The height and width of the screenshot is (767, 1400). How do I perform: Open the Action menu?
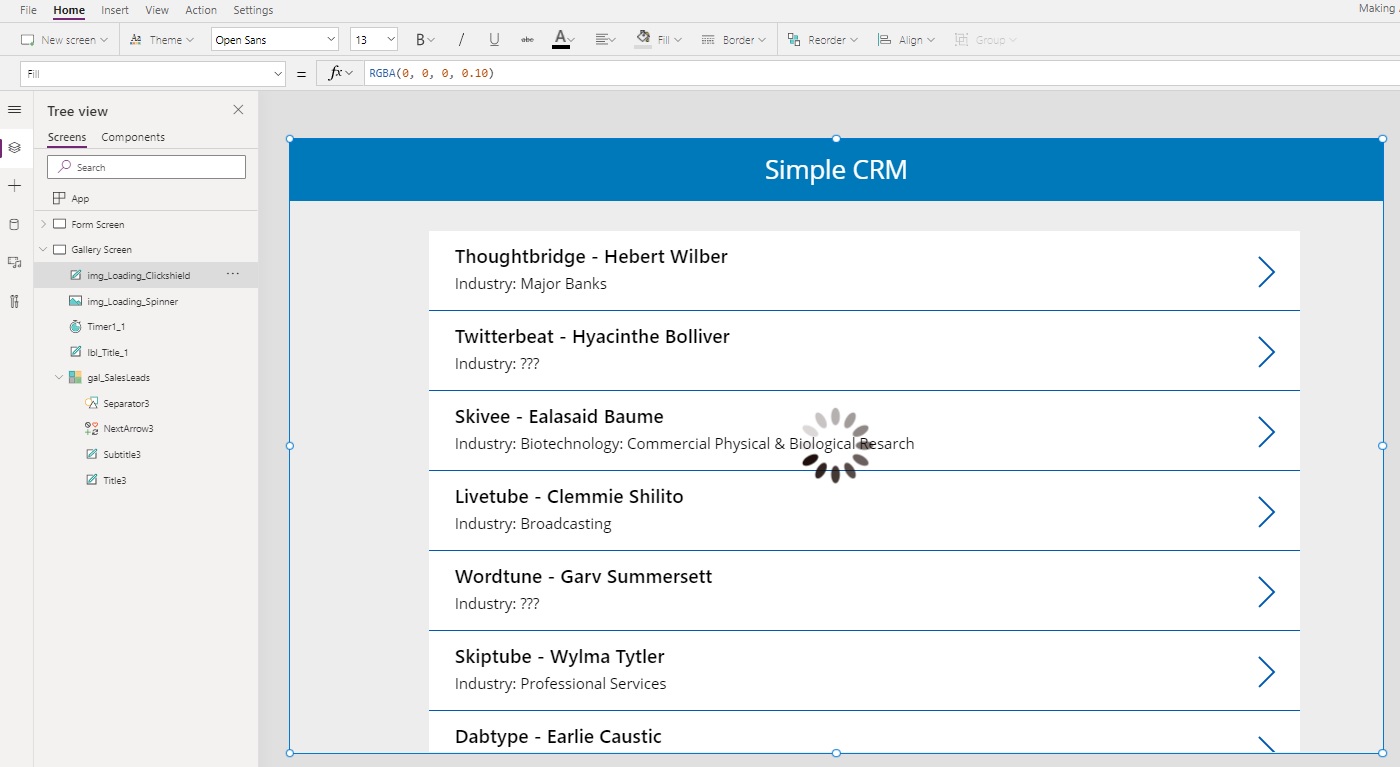201,10
